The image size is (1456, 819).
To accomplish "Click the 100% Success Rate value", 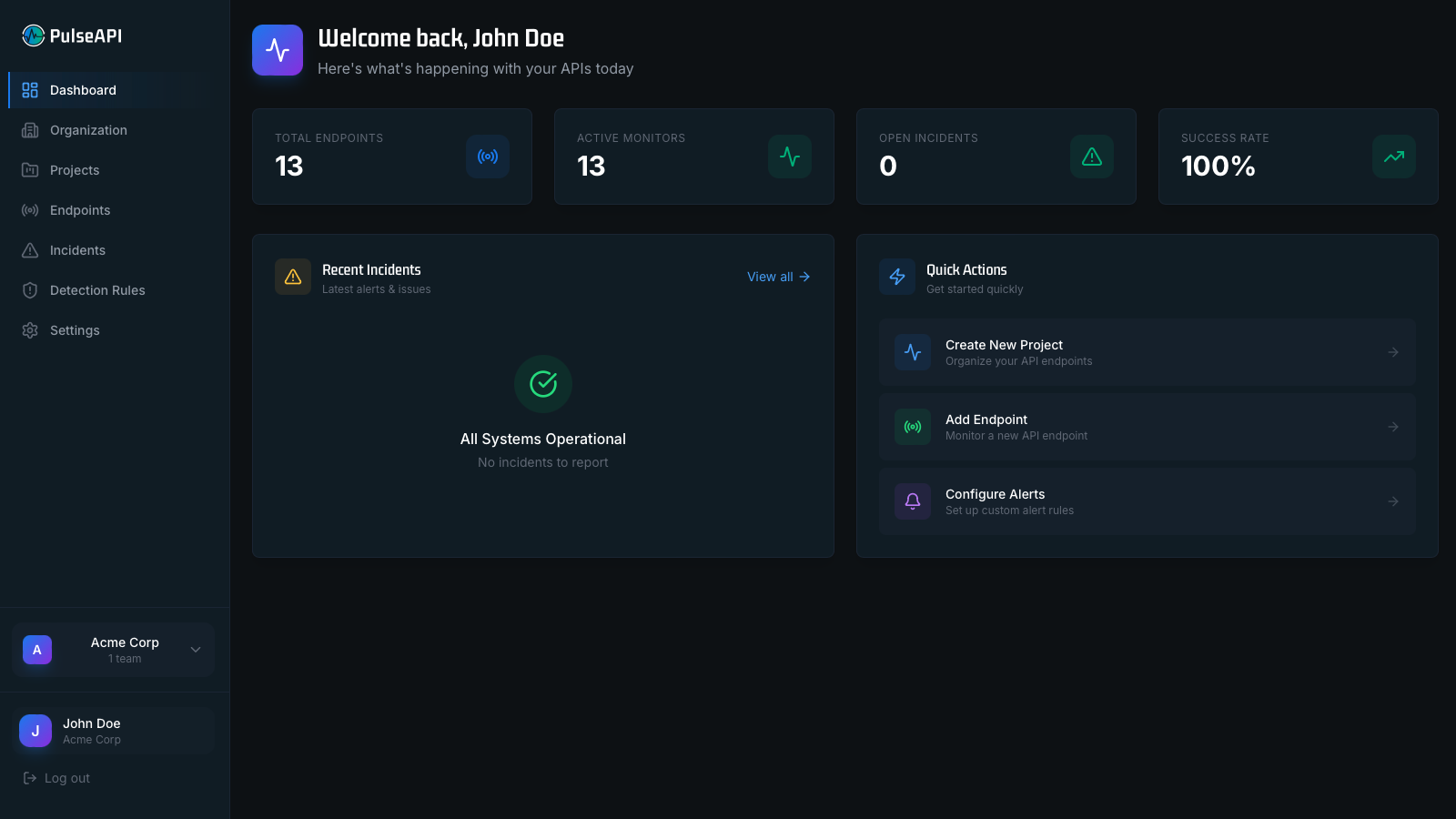I will tap(1218, 167).
